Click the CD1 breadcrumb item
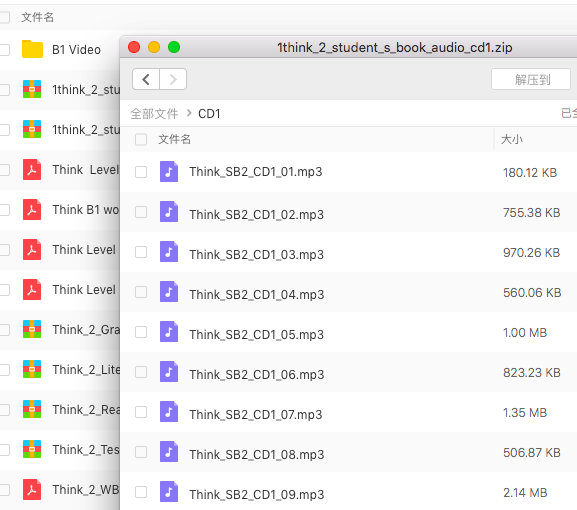The width and height of the screenshot is (577, 510). (x=209, y=114)
